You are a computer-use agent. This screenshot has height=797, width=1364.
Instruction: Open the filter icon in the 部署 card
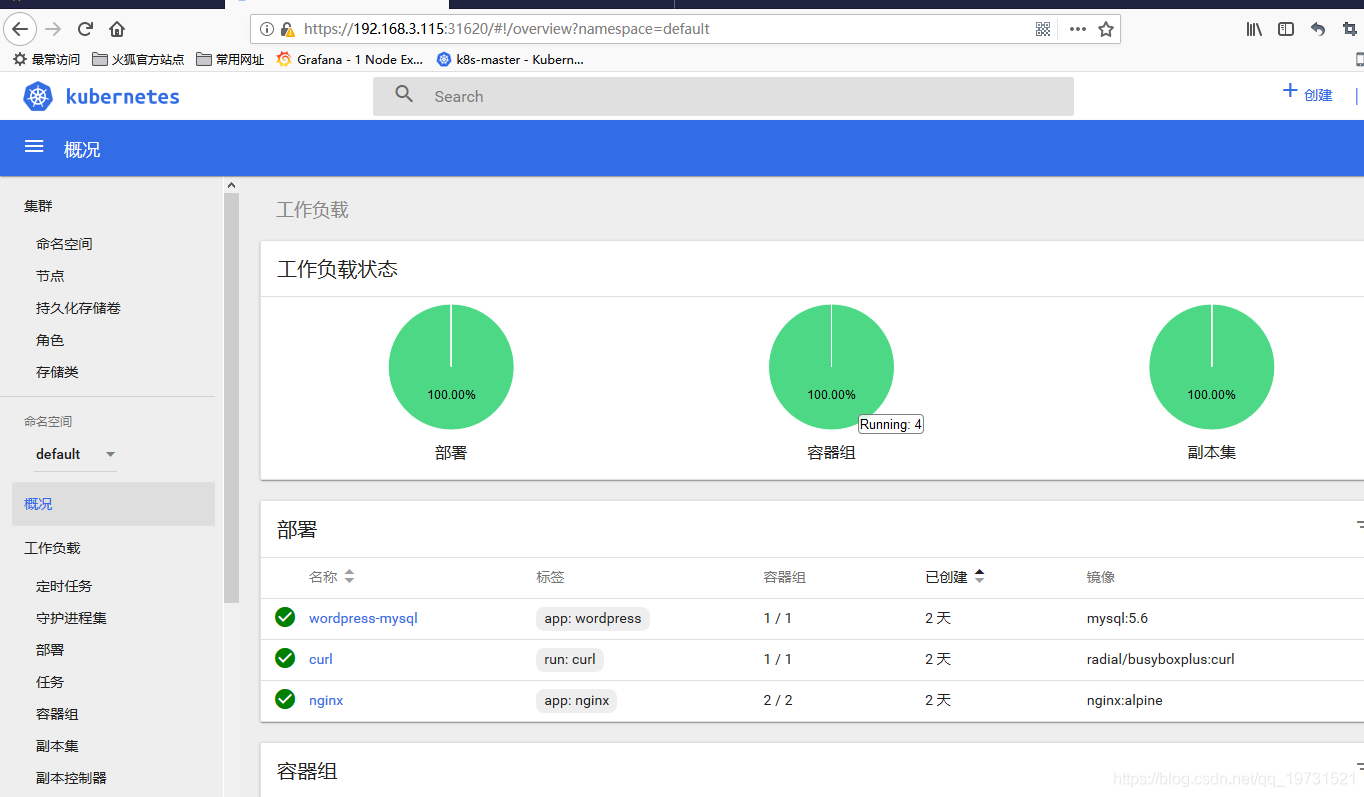click(1360, 524)
